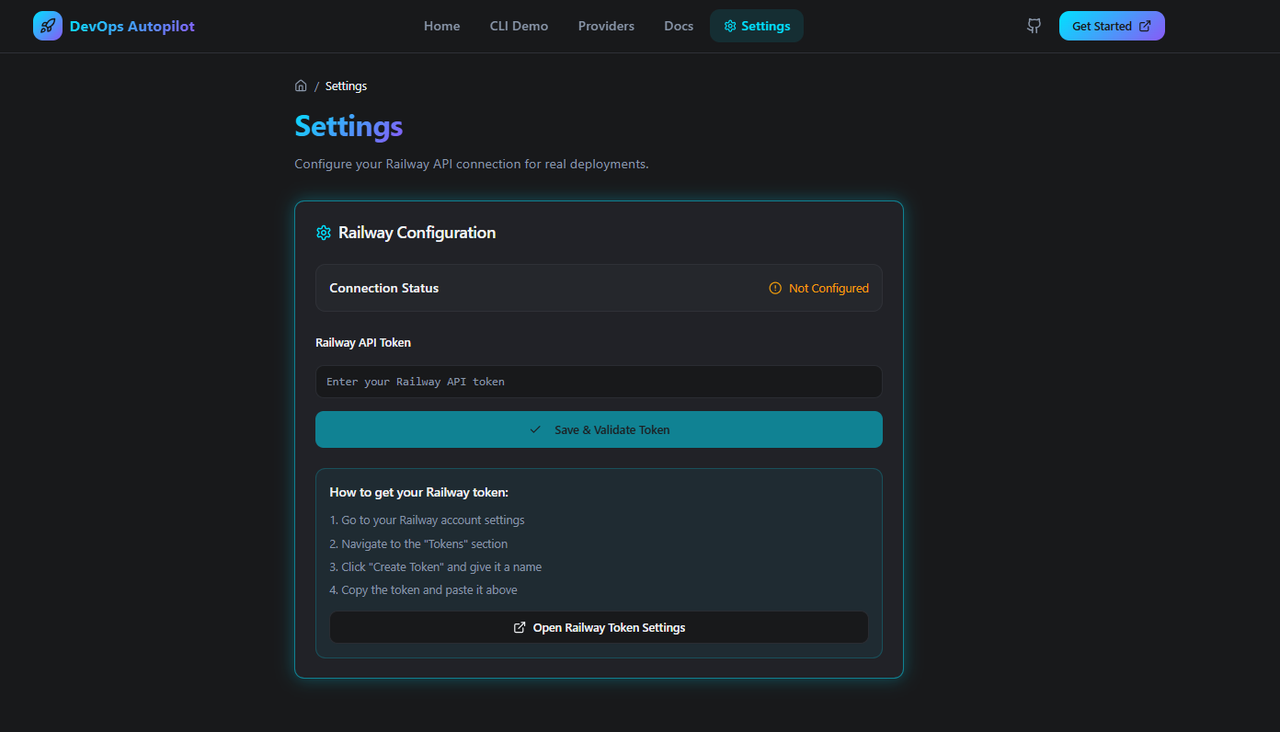Viewport: 1280px width, 732px height.
Task: Select the Settings nav tab
Action: 757,26
